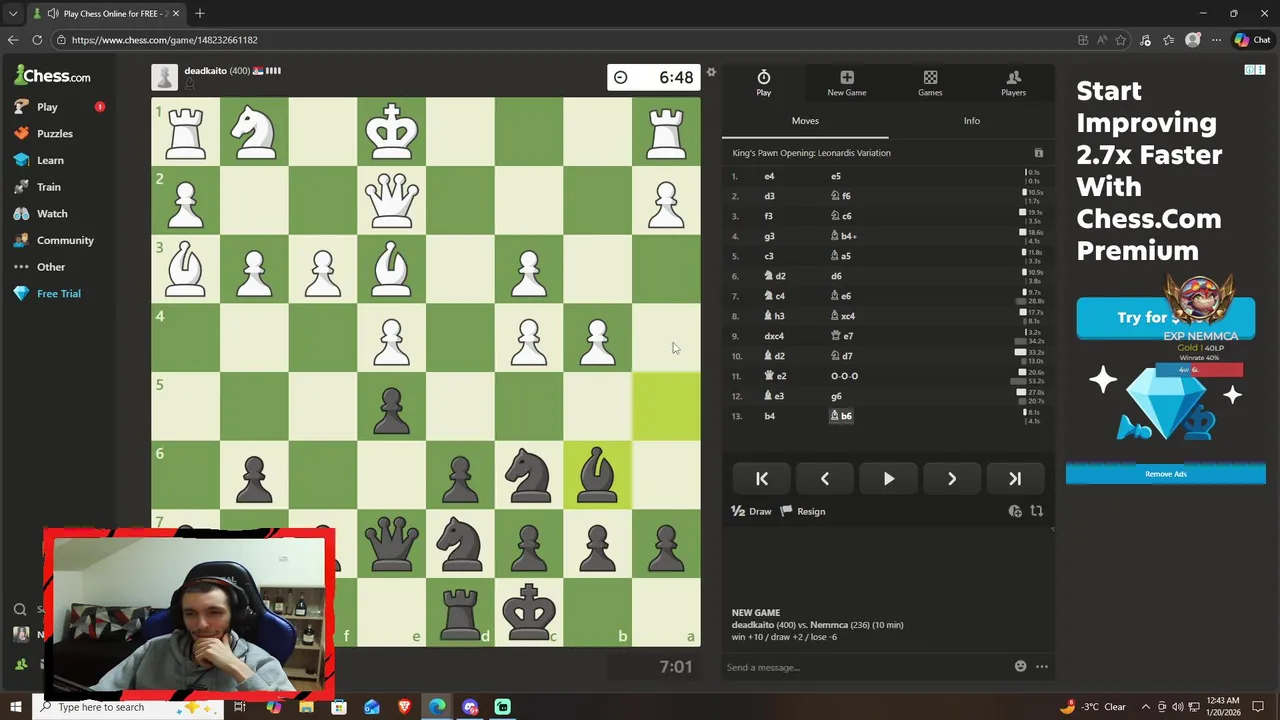Click the King's Pawn Opening: Leonardis Variation title
This screenshot has height=720, width=1280.
click(x=811, y=153)
